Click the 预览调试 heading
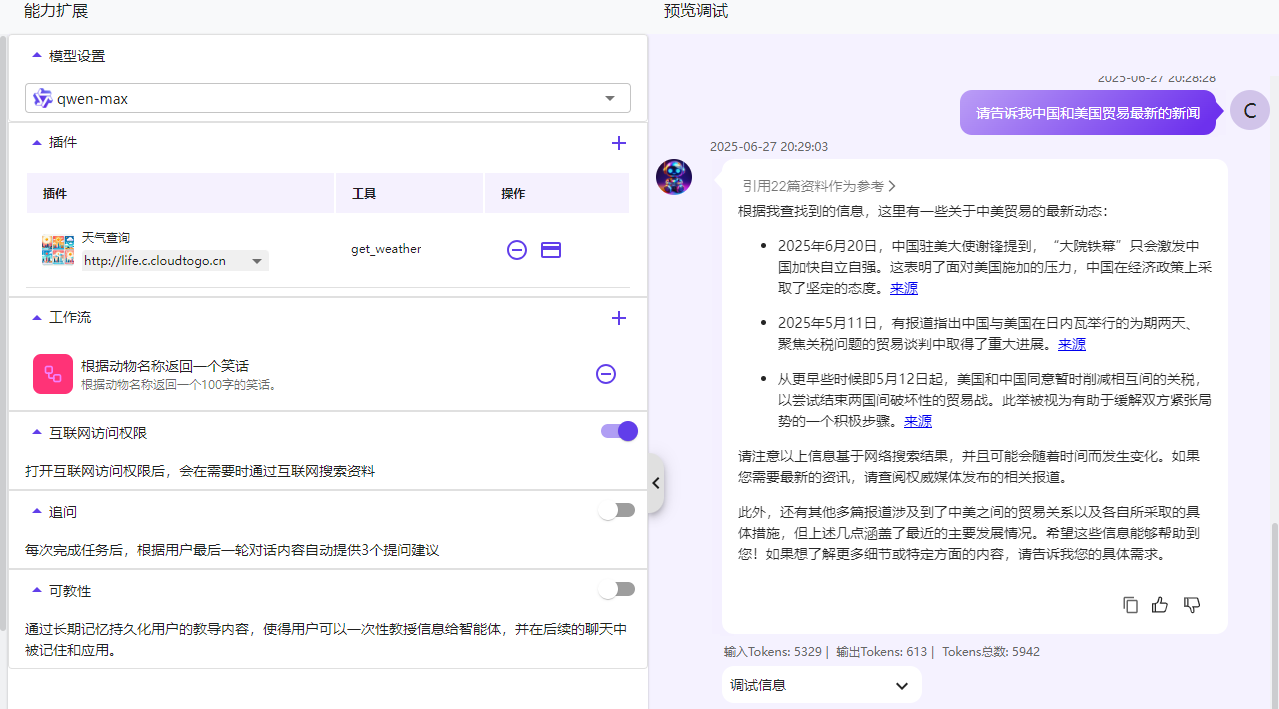This screenshot has height=709, width=1279. click(696, 12)
